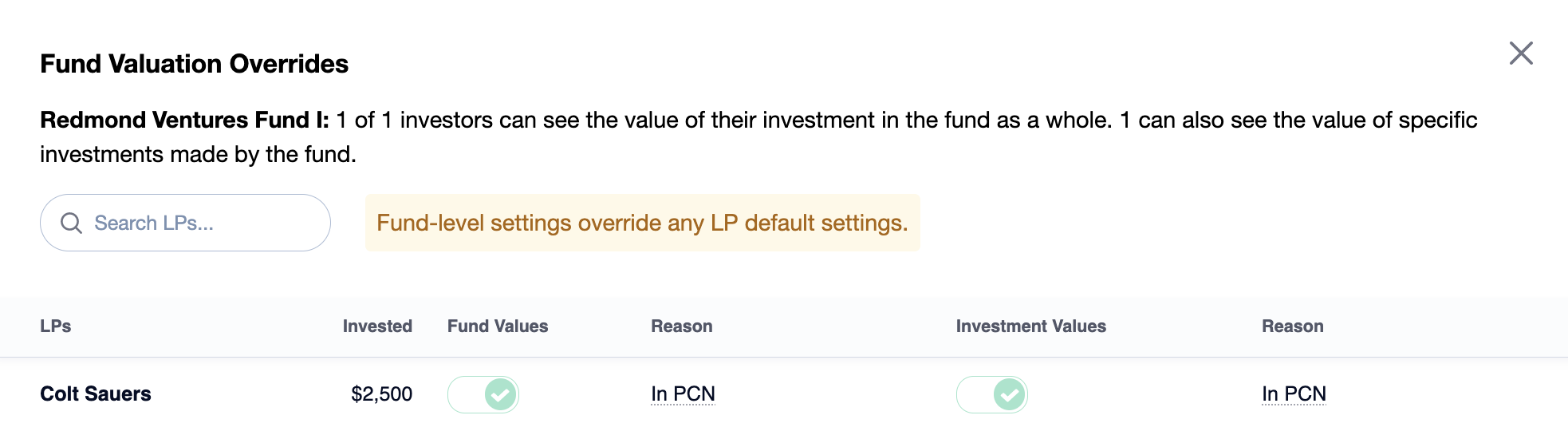This screenshot has height=431, width=1568.
Task: Sort by the LPs column header
Action: click(56, 326)
